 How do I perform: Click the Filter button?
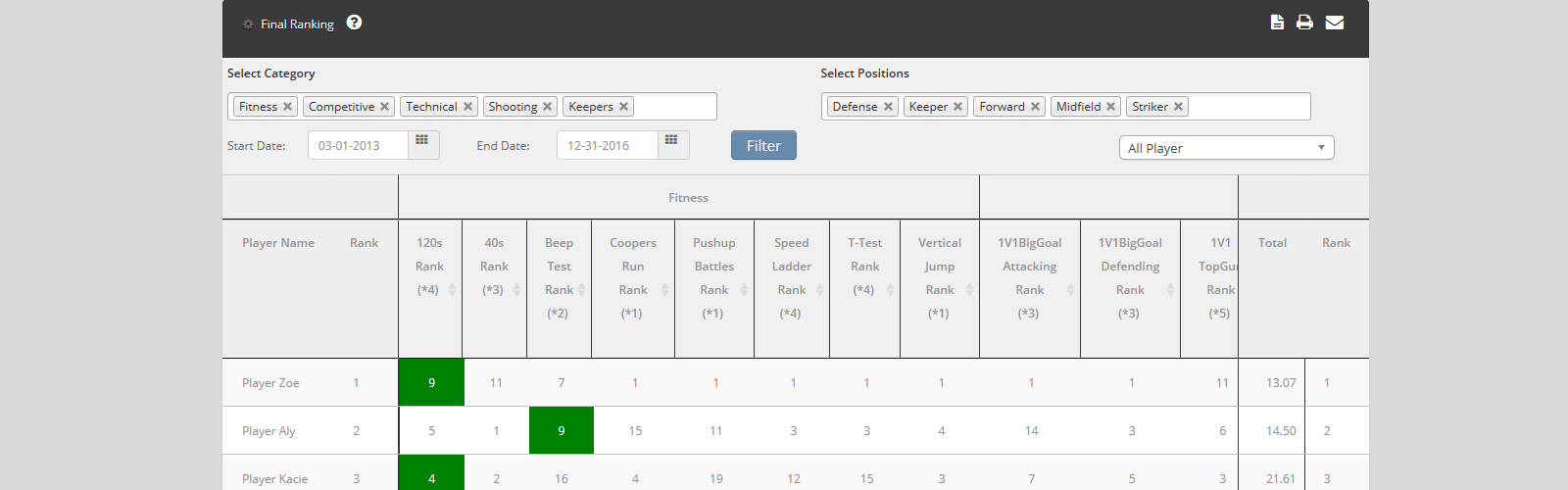[763, 145]
